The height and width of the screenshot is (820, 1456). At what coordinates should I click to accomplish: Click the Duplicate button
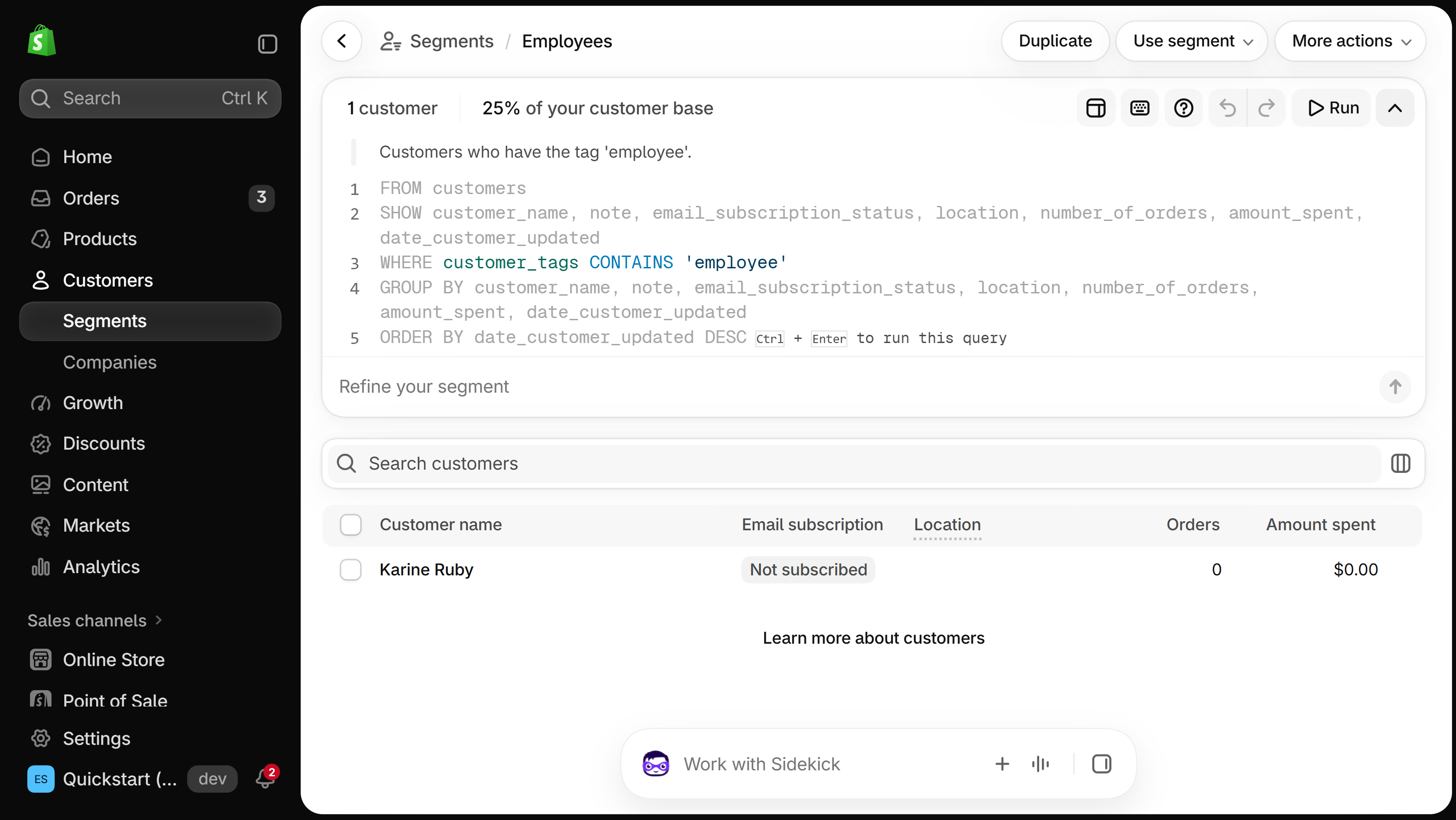tap(1055, 41)
